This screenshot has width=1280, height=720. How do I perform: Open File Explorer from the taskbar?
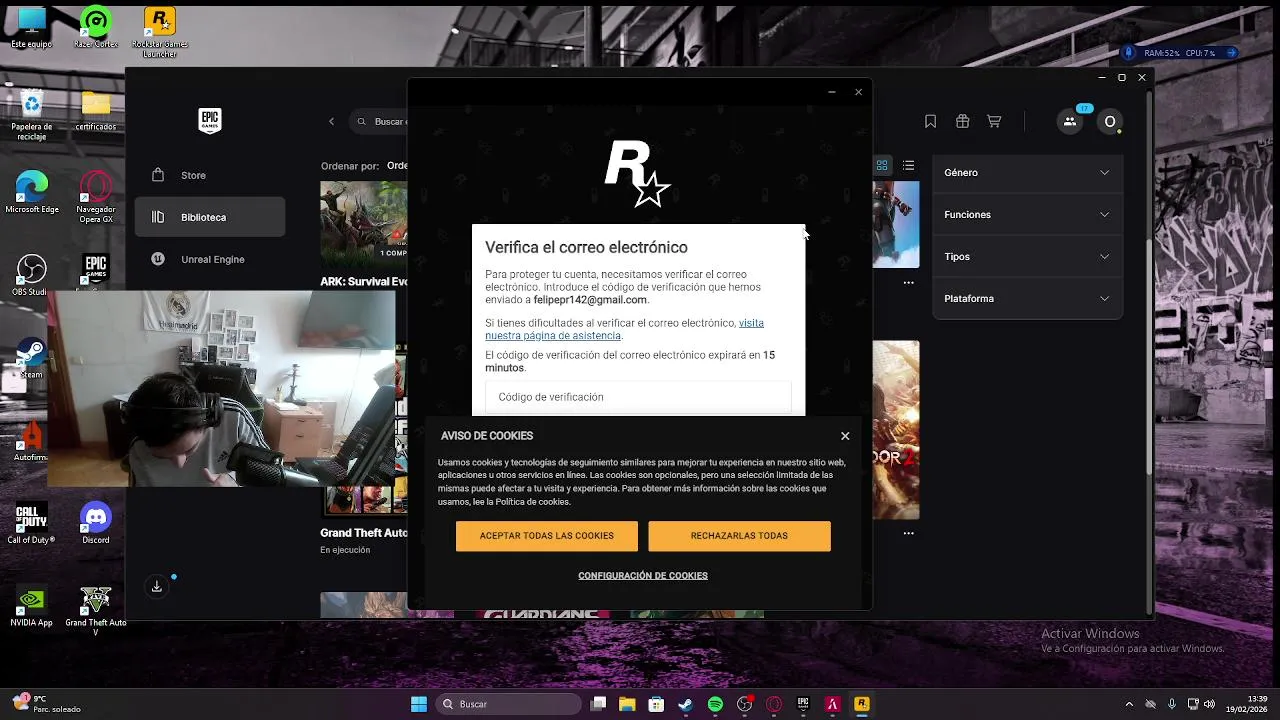[627, 704]
